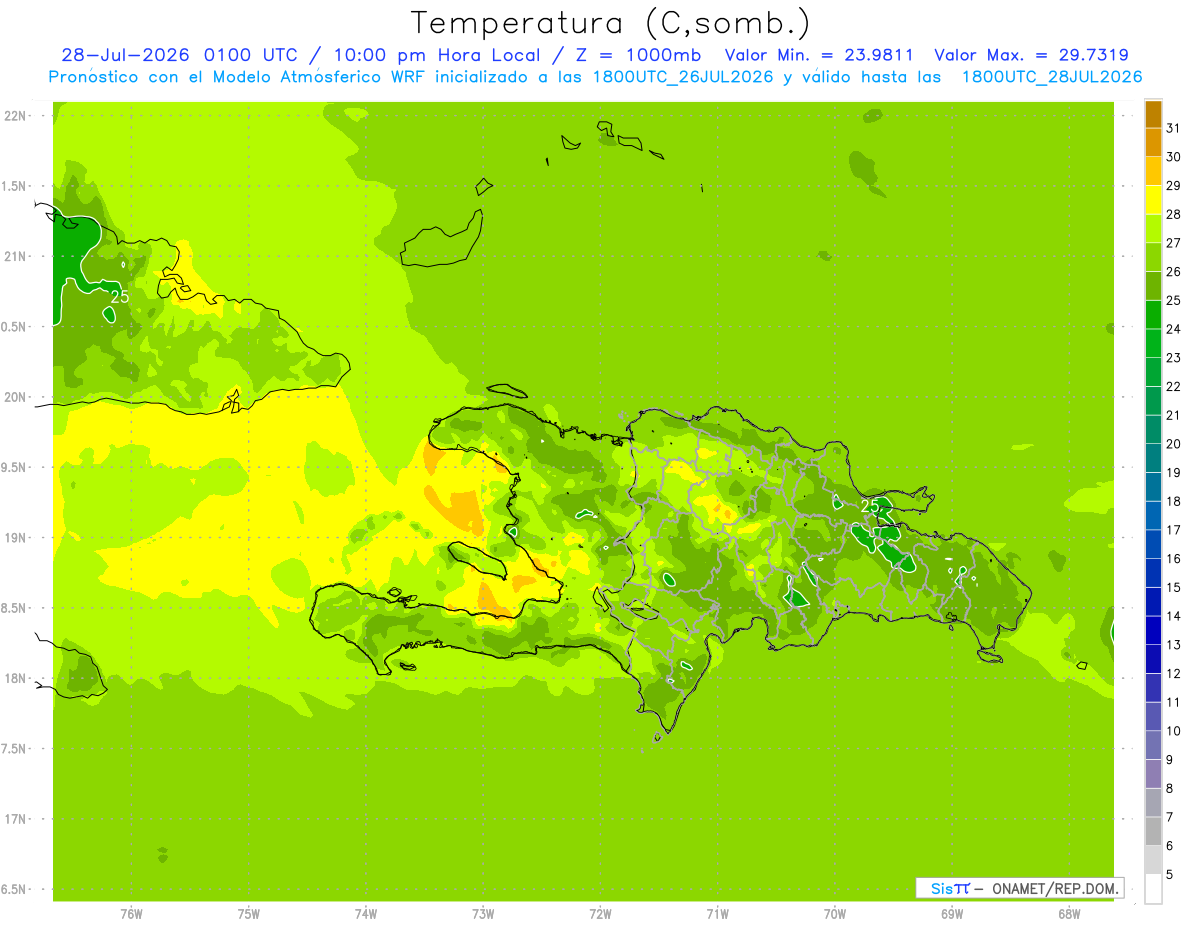Click the 25 contour label over Dominican Republic
1200x927 pixels.
pyautogui.click(x=870, y=506)
